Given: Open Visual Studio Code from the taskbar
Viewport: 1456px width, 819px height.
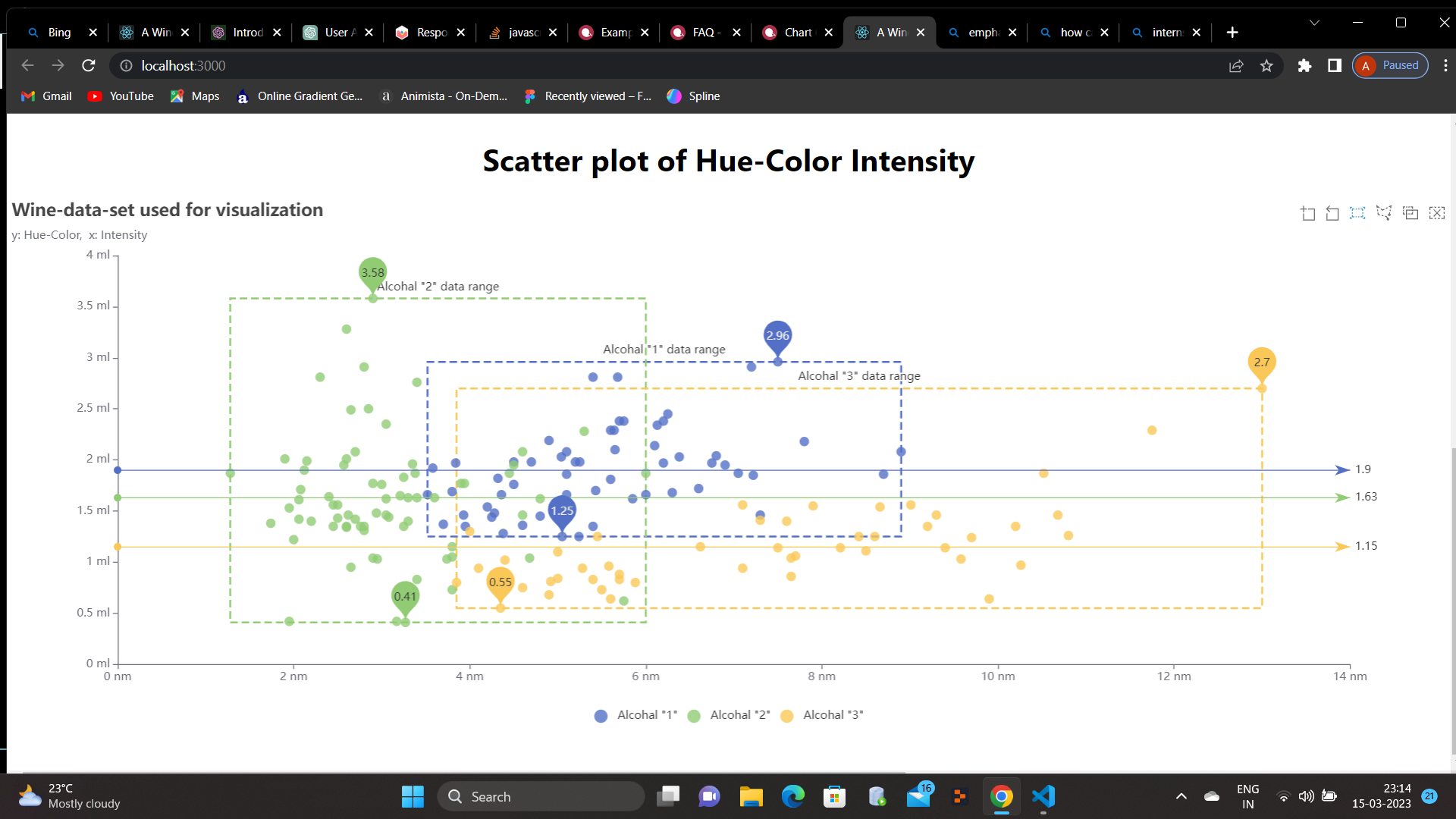Looking at the screenshot, I should (1043, 796).
